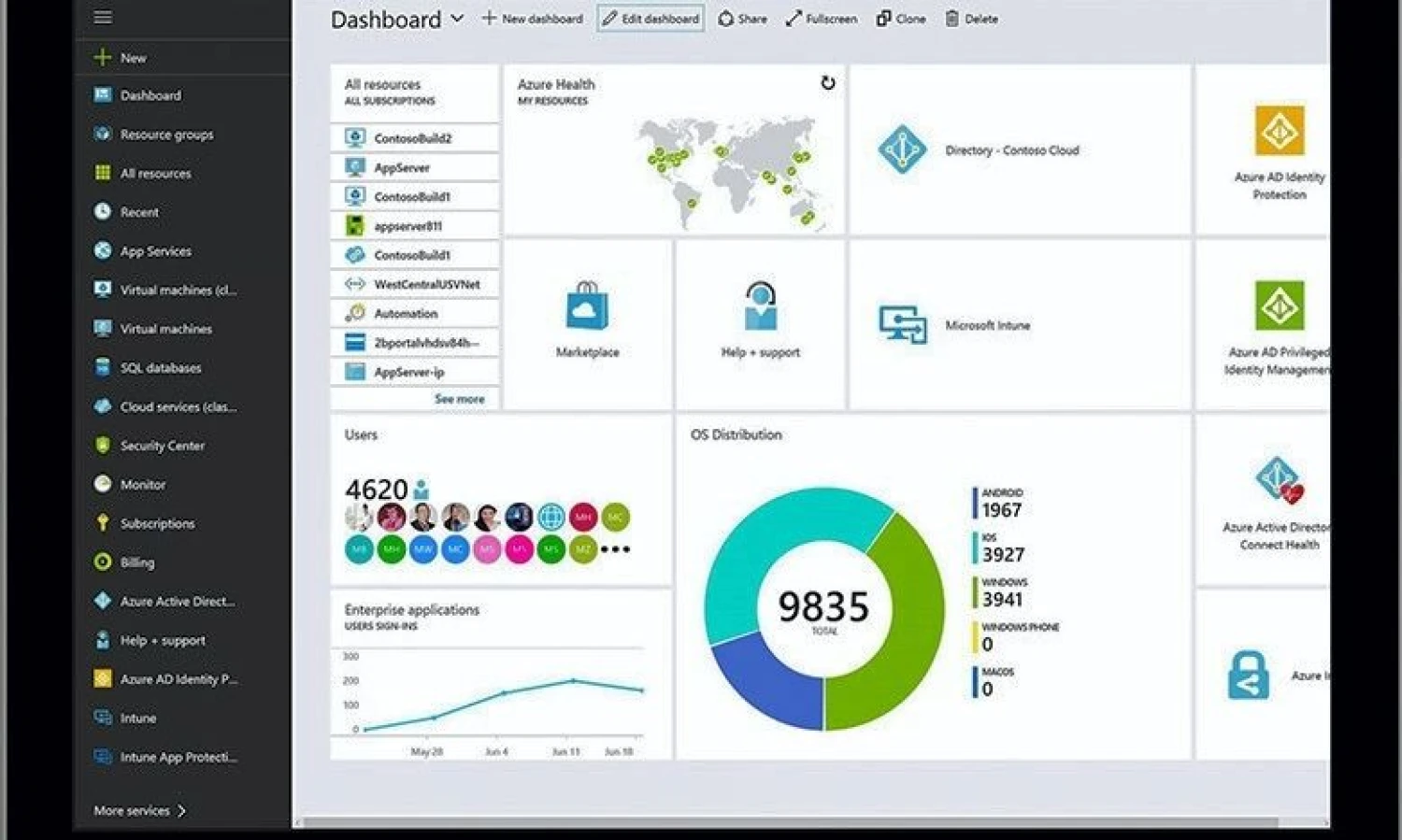Click the 4620 users count
The image size is (1402, 840).
tap(376, 490)
